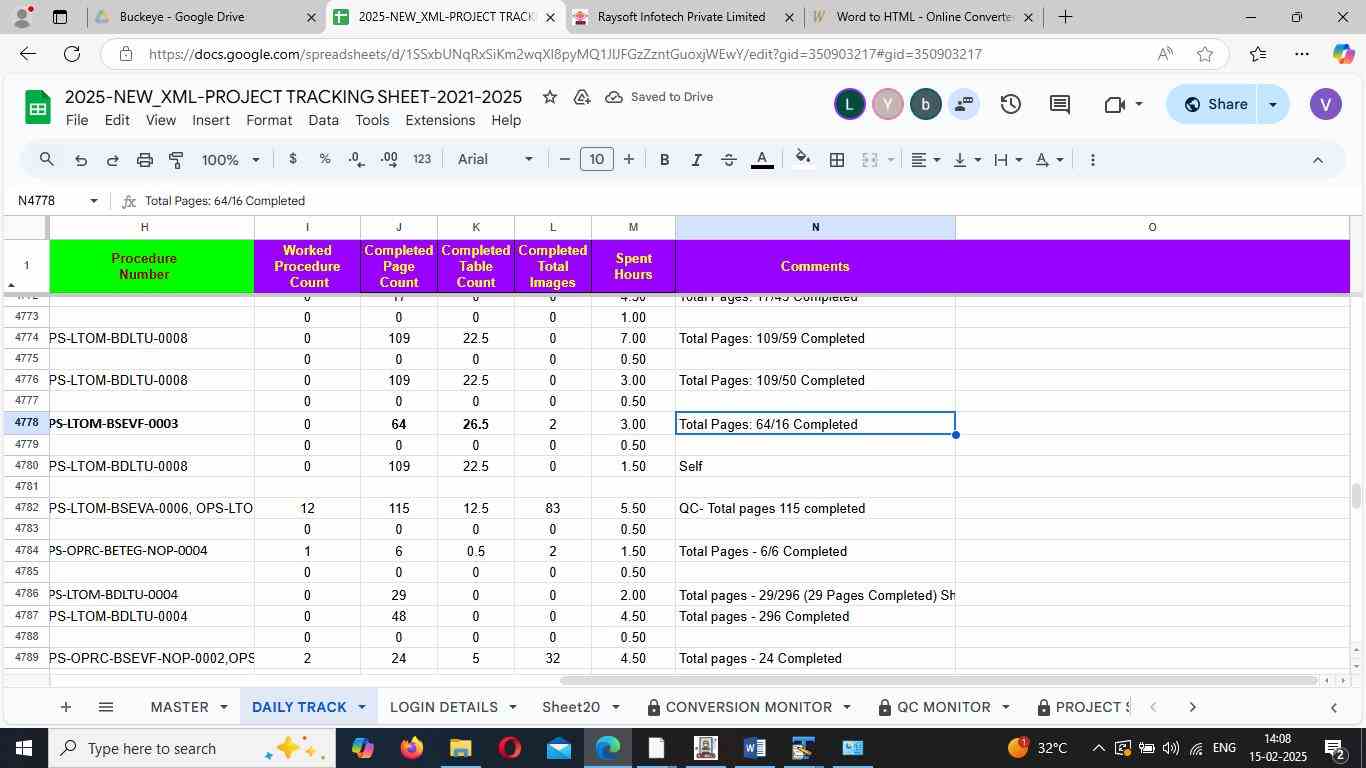This screenshot has height=768, width=1366.
Task: Toggle strikethrough formatting
Action: point(729,160)
